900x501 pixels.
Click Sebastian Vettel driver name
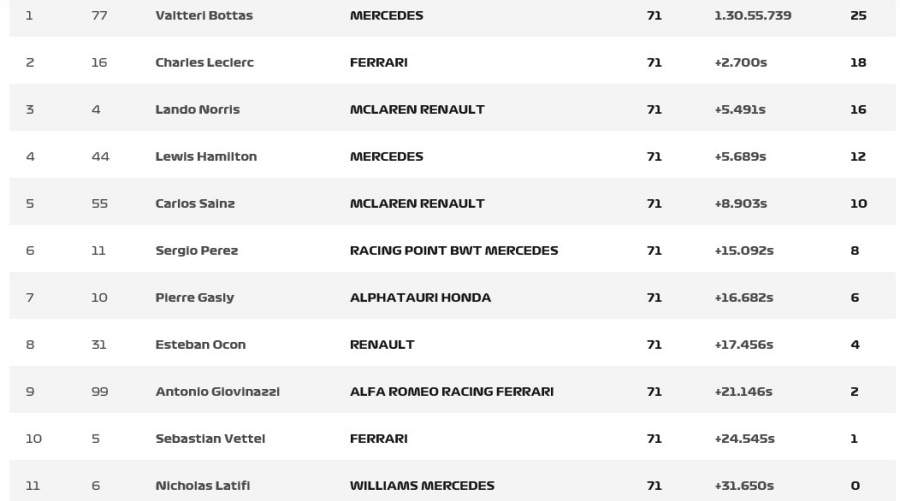(210, 439)
